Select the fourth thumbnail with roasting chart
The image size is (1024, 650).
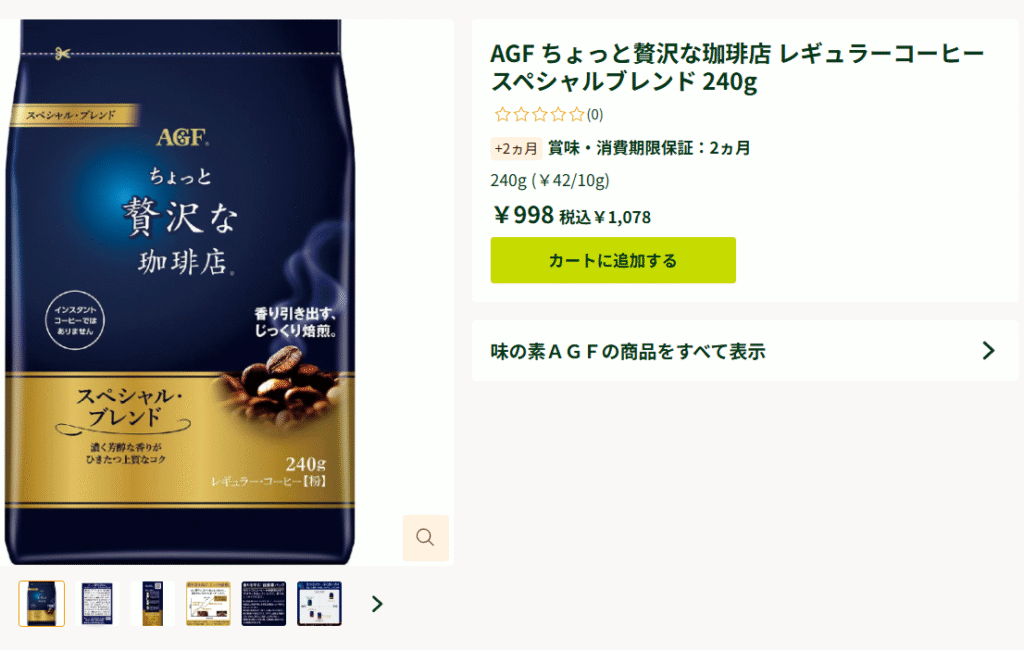(208, 604)
